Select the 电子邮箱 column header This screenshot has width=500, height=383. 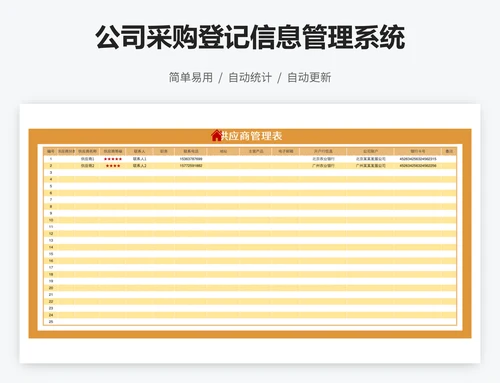tap(286, 151)
